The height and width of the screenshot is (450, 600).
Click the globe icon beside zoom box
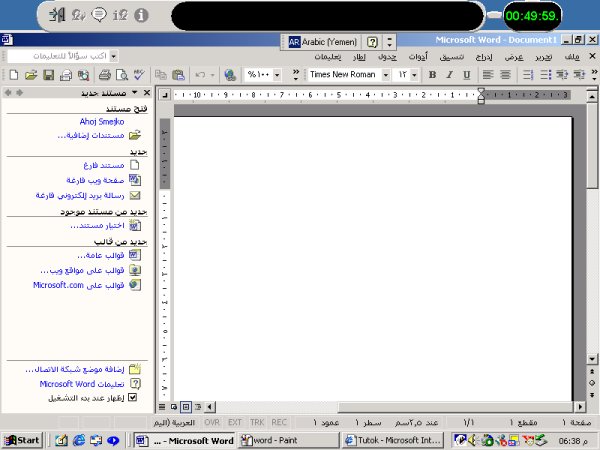[230, 75]
